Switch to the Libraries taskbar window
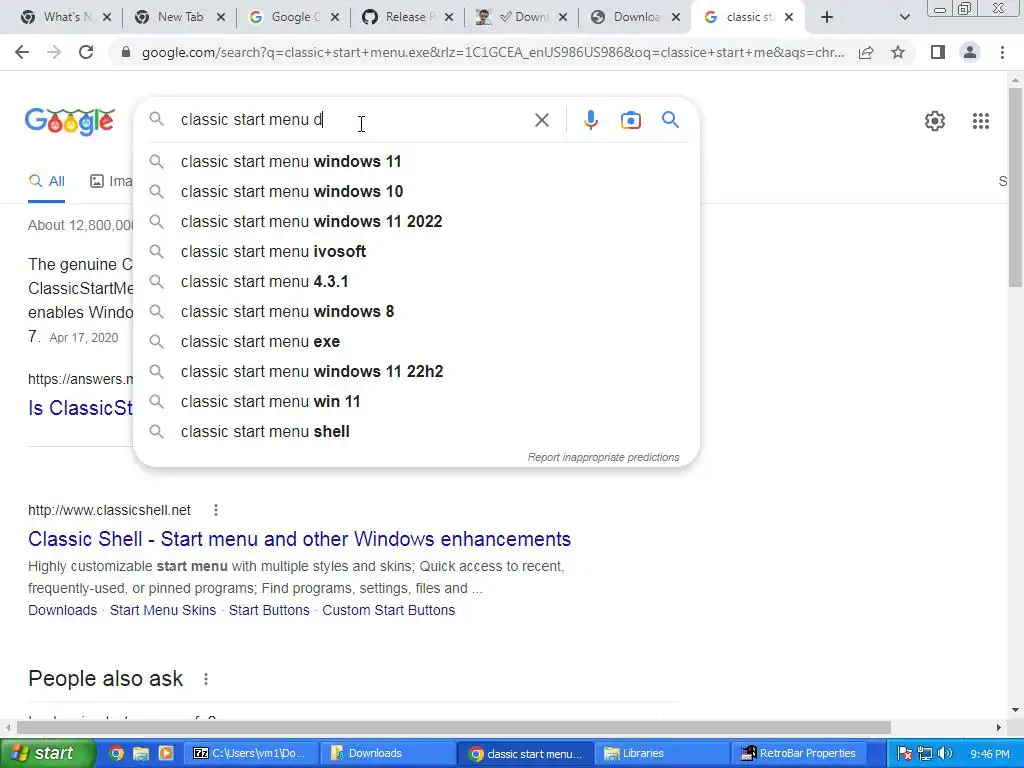 coord(662,753)
